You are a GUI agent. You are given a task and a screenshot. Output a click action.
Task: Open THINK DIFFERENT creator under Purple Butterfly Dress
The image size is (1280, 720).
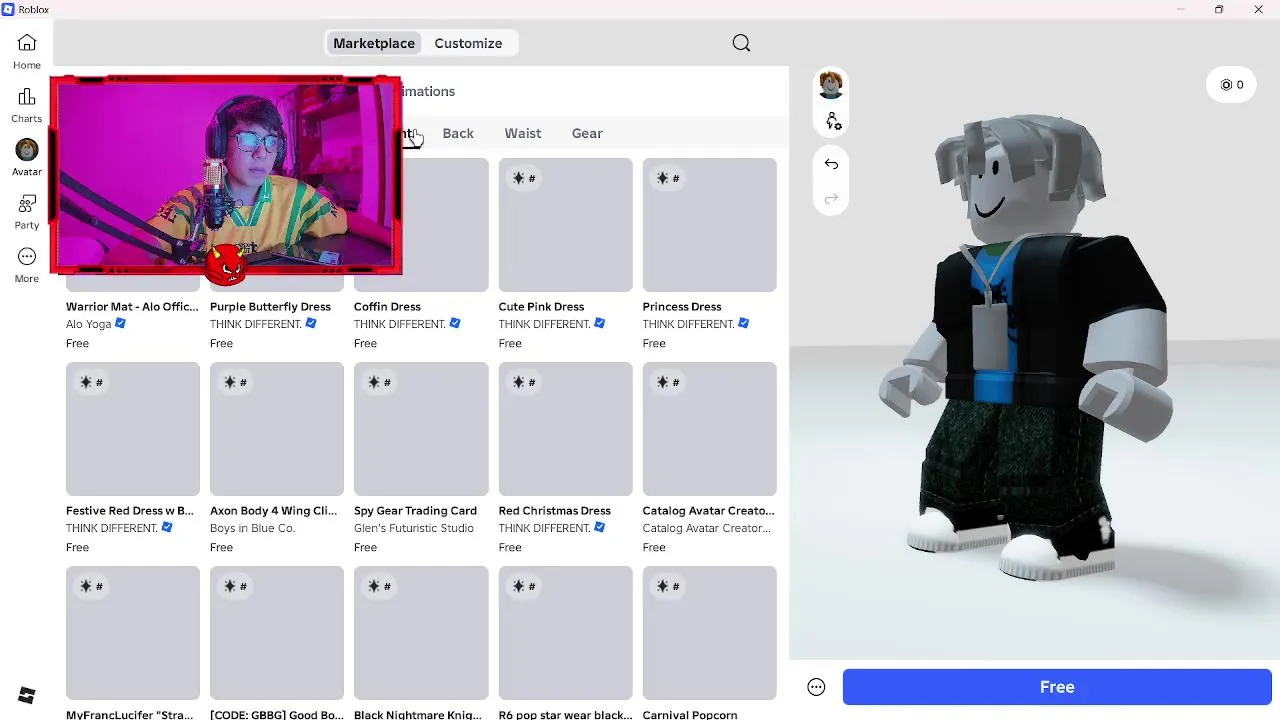click(256, 324)
